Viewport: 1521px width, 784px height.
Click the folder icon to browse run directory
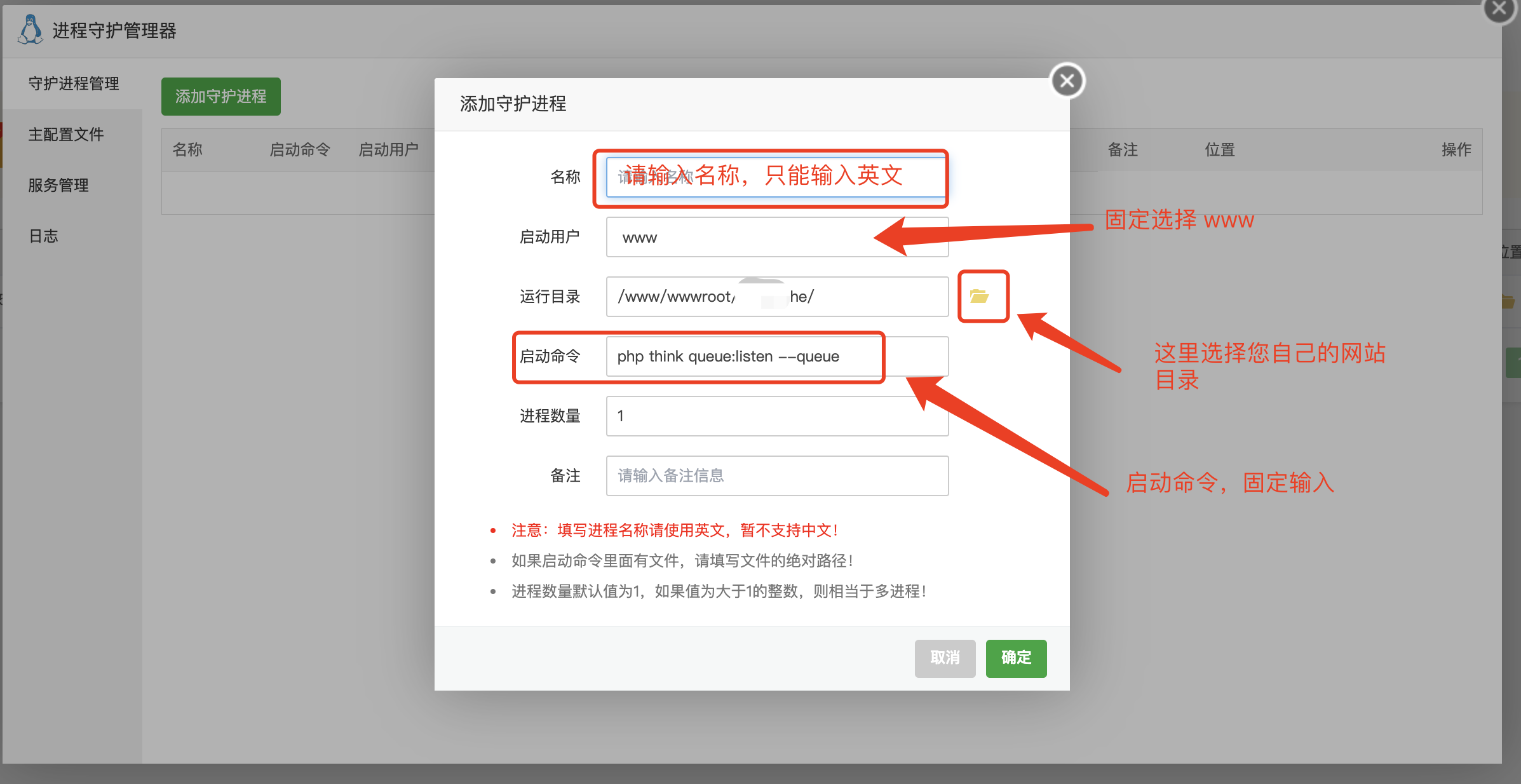click(x=979, y=297)
